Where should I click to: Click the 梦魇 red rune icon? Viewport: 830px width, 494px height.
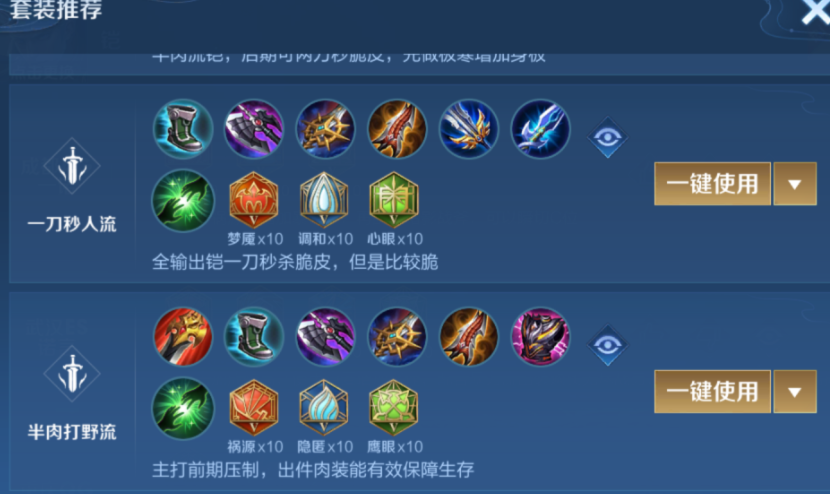254,200
